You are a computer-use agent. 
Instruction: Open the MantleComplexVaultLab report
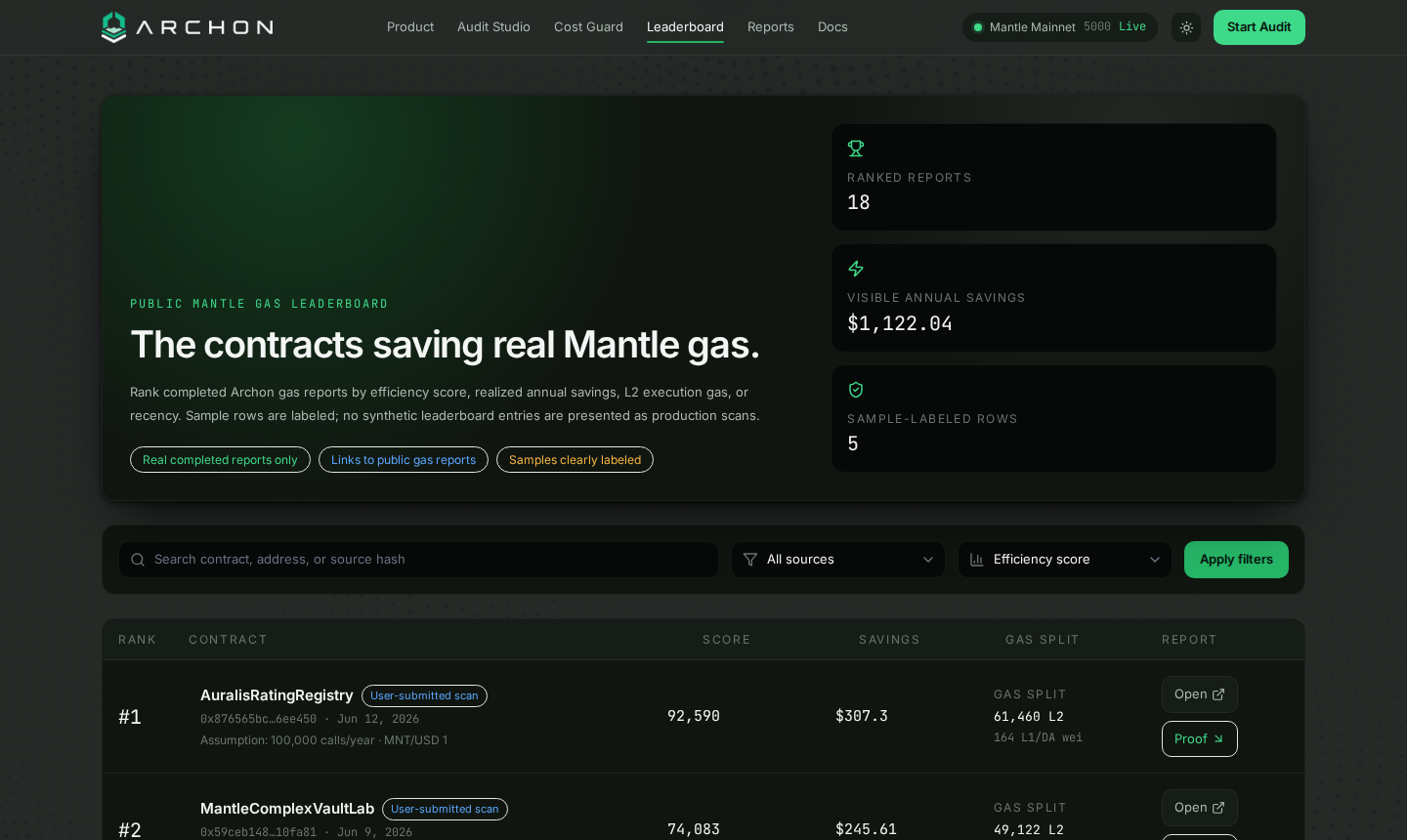coord(1200,808)
